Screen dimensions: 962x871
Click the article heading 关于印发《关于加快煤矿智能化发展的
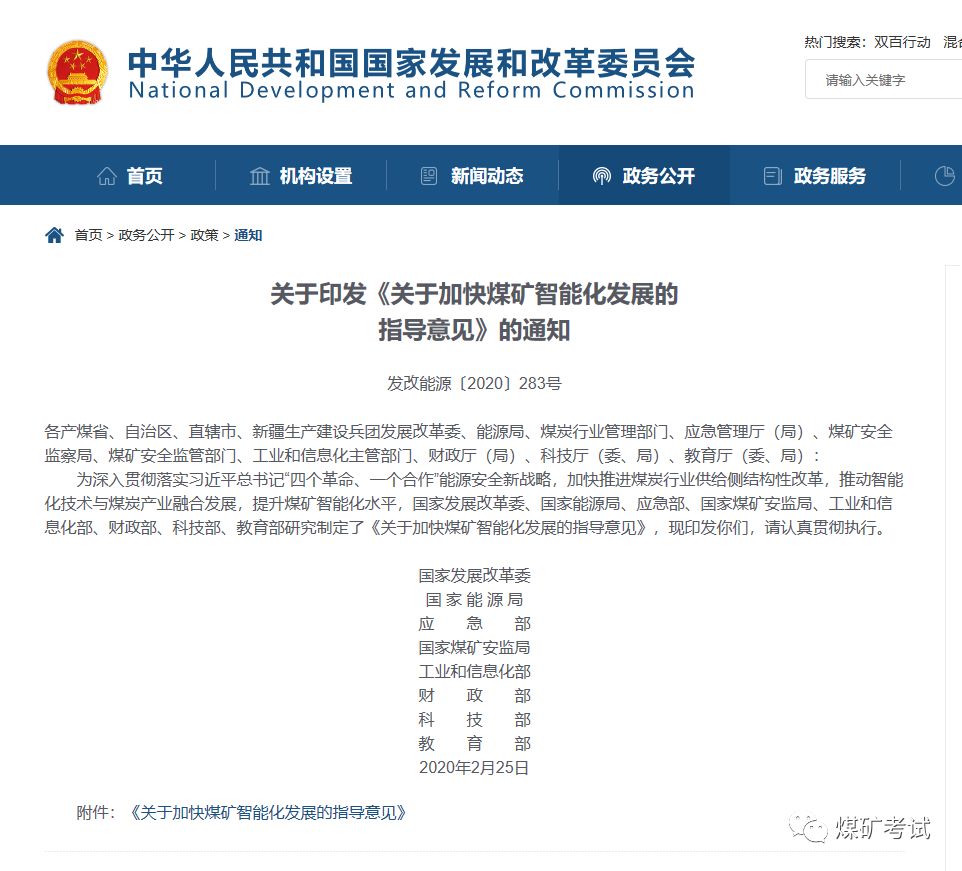[x=474, y=294]
